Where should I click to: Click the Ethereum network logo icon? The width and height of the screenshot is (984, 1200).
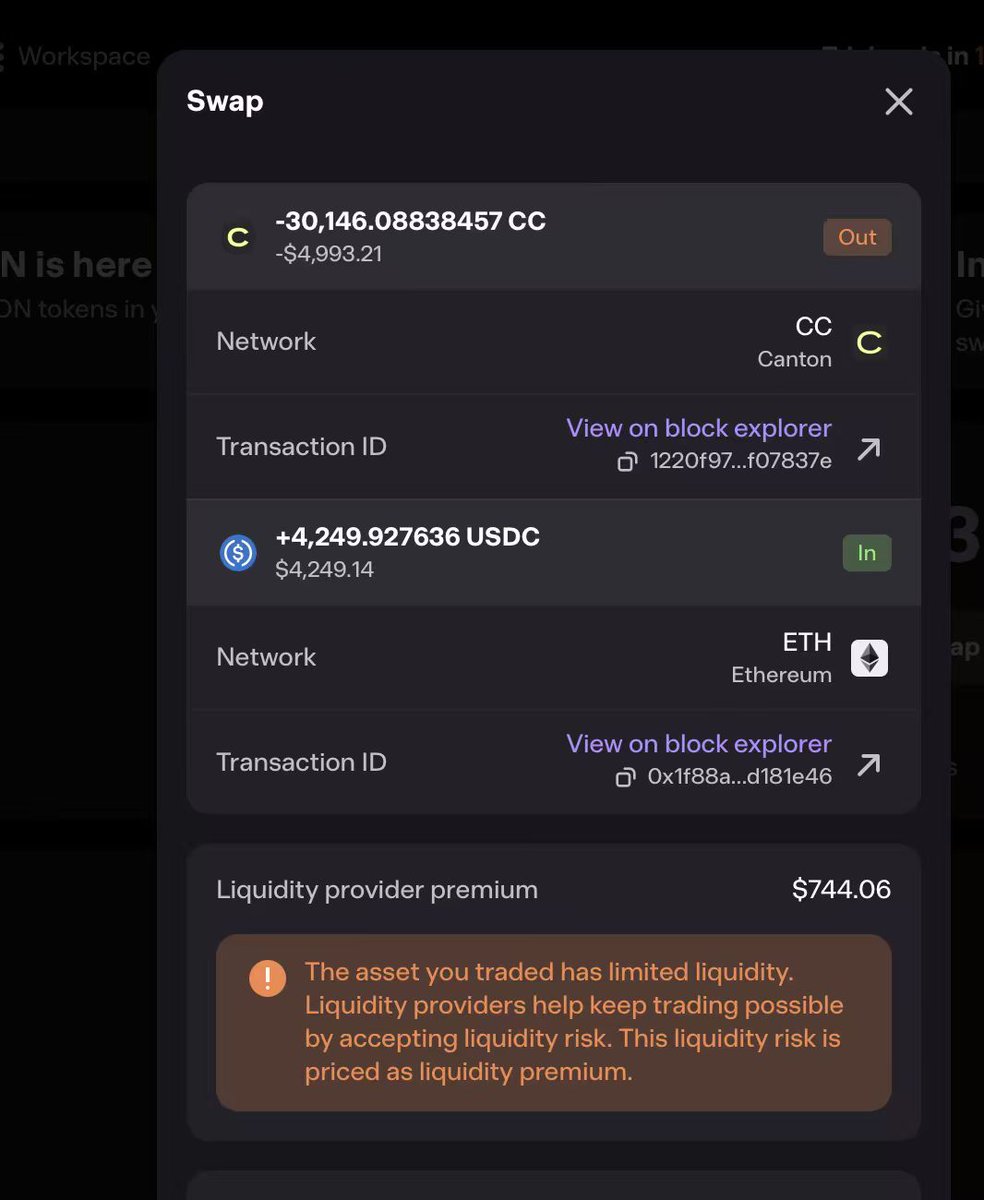(x=869, y=658)
